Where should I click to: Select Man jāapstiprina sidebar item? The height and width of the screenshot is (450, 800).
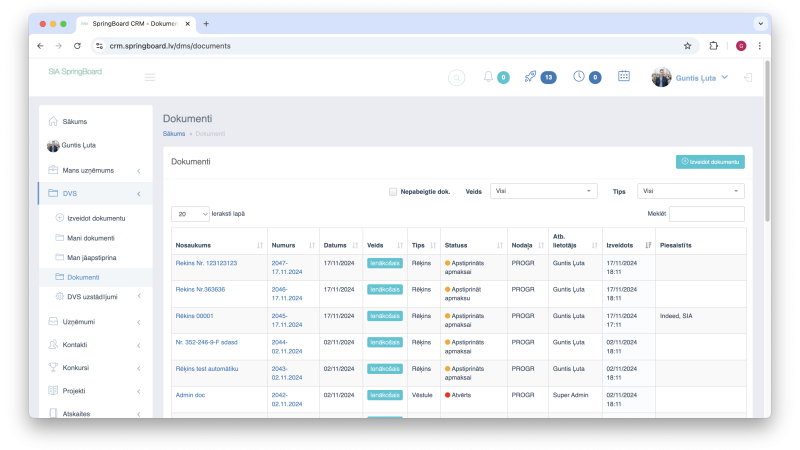point(92,257)
